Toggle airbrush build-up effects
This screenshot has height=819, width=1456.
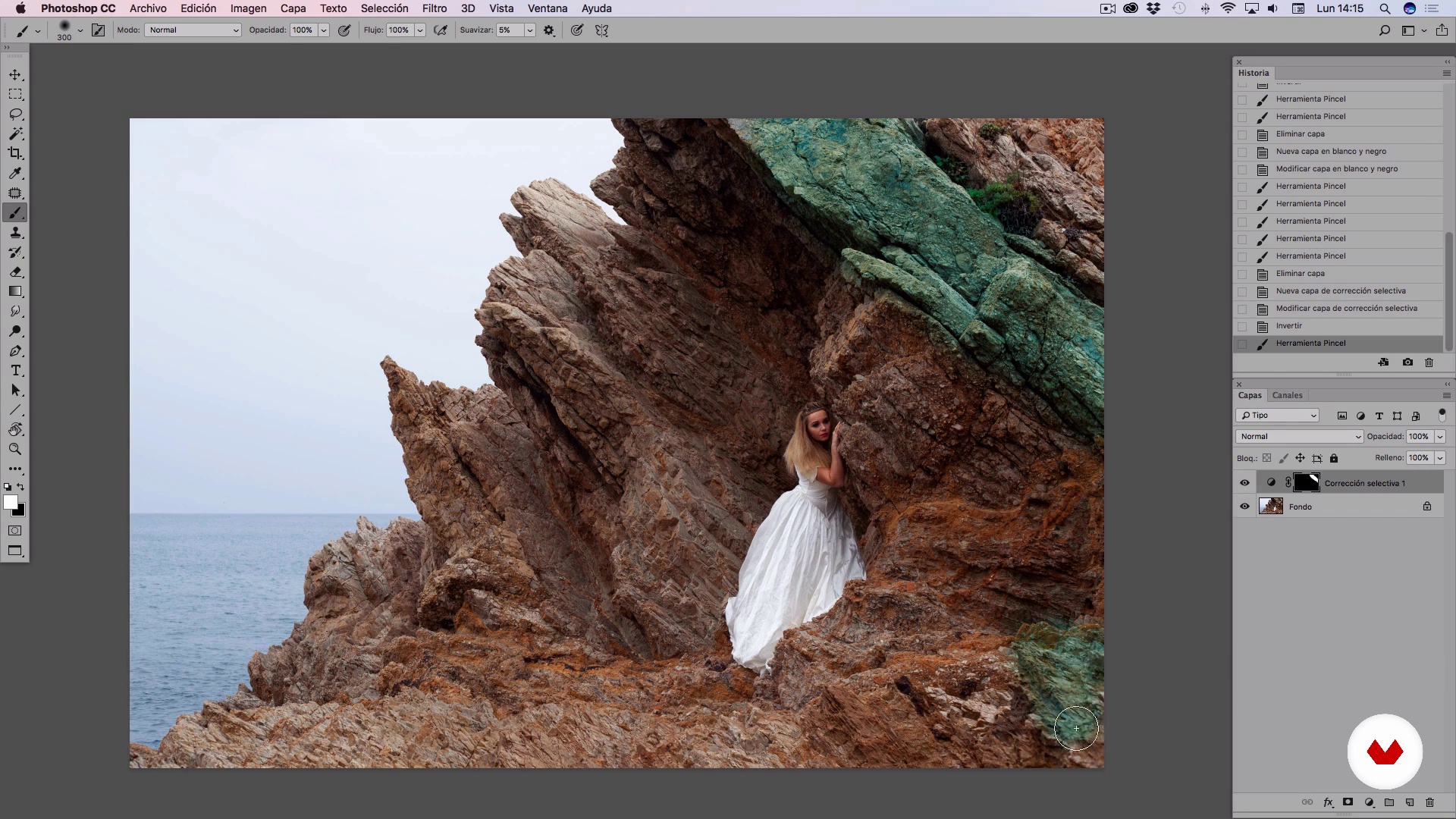[441, 30]
